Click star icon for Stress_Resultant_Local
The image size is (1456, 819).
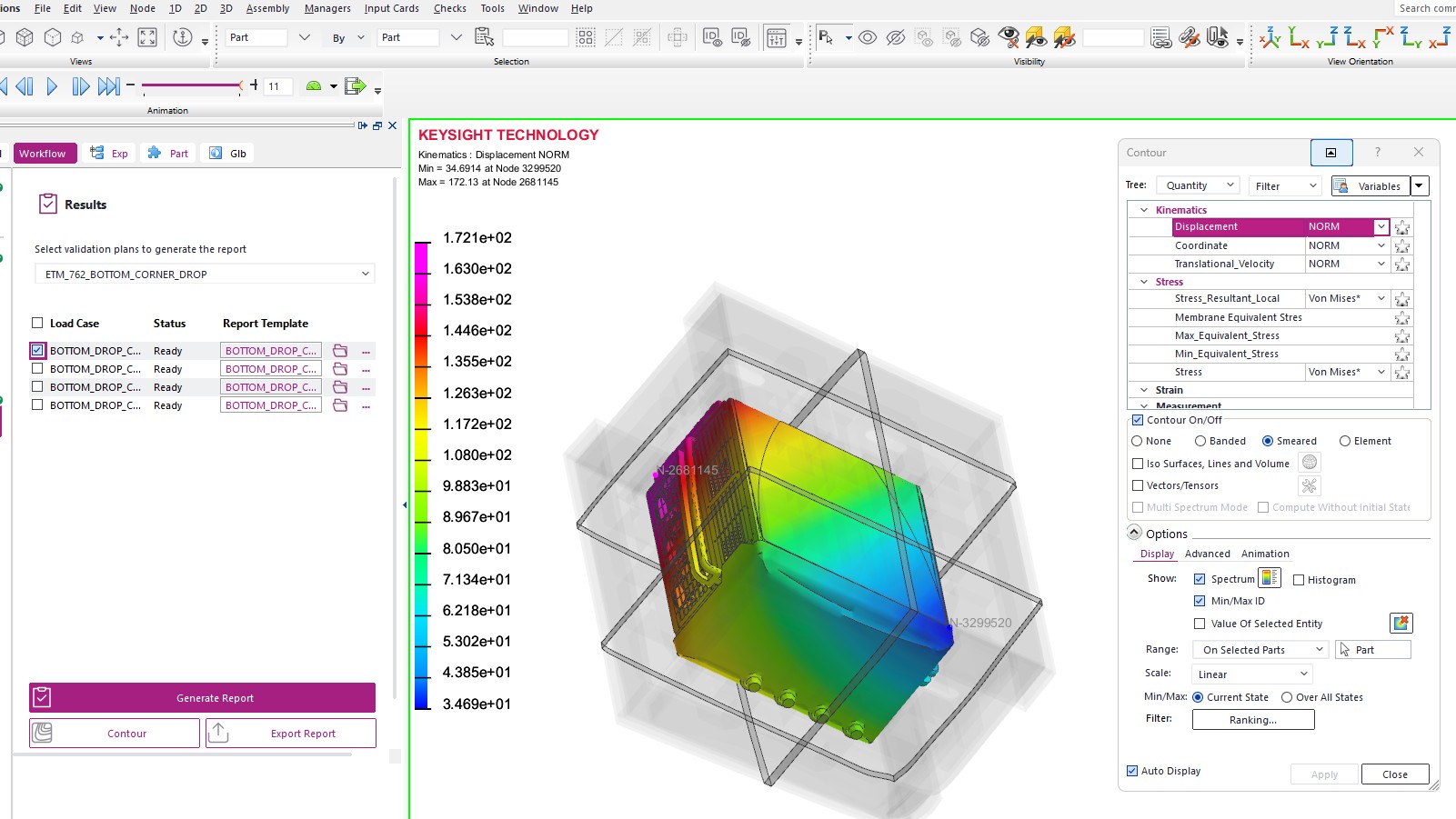tap(1402, 299)
